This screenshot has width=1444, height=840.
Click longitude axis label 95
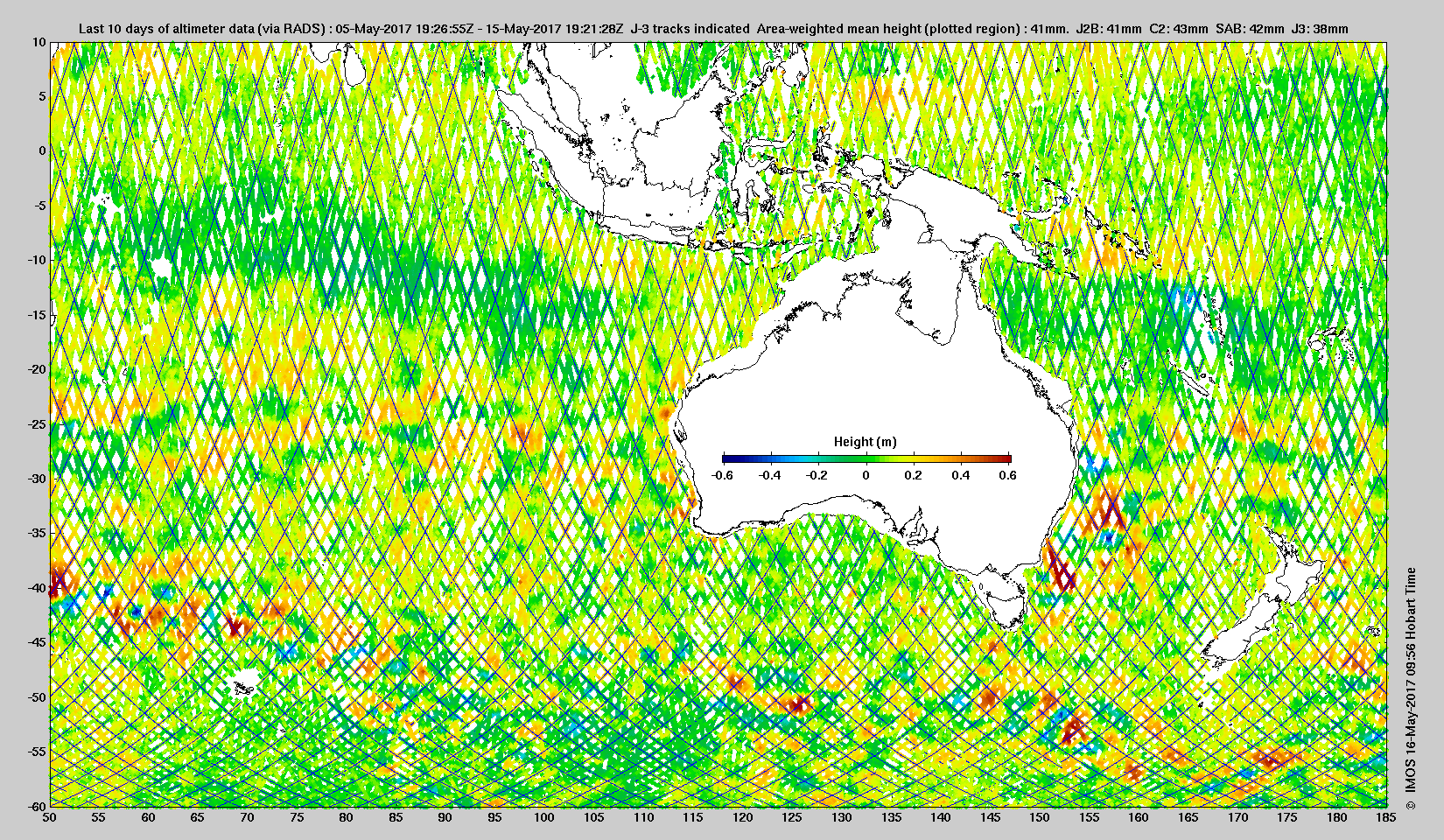point(495,817)
